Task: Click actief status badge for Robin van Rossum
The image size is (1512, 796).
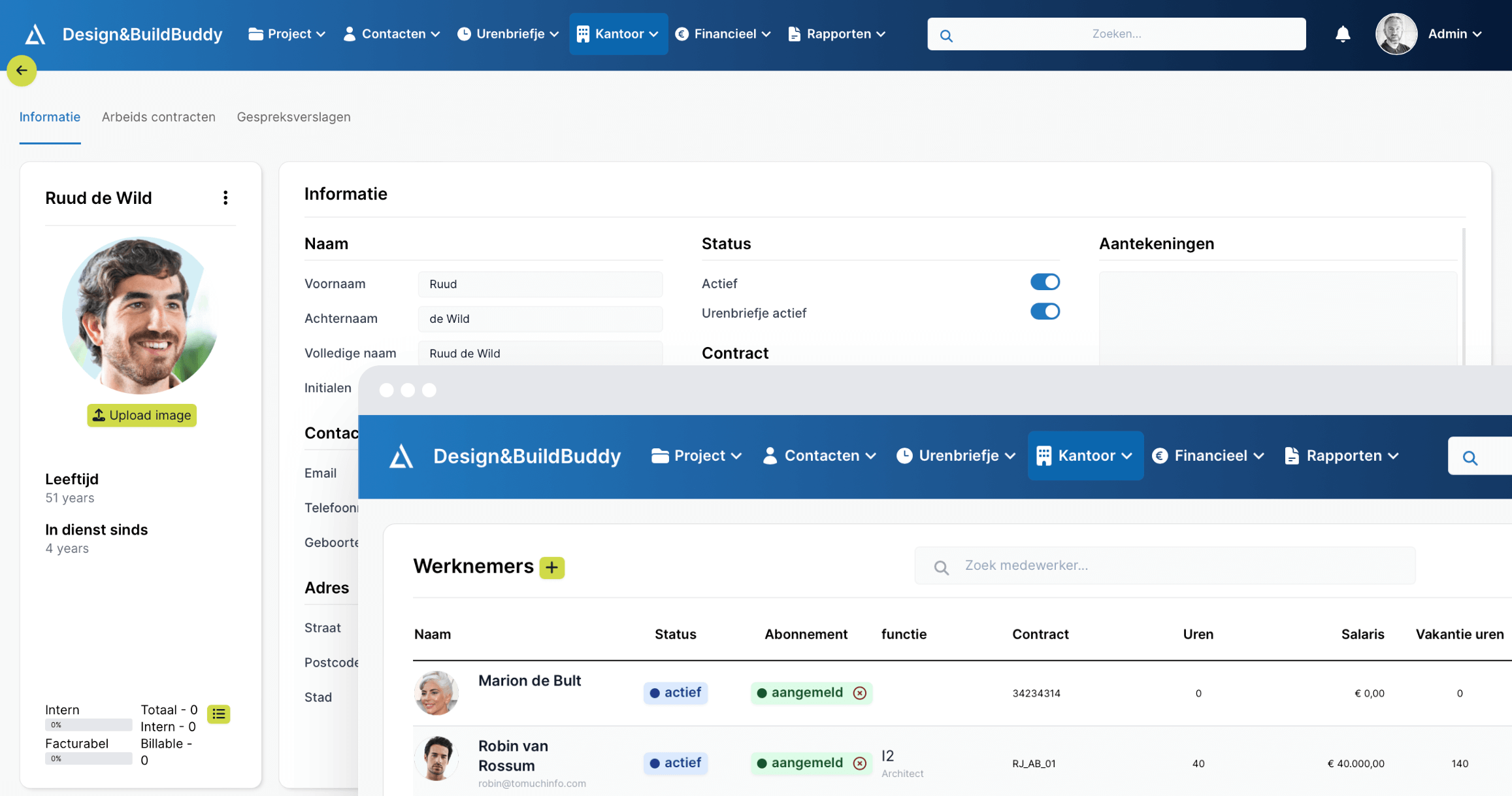Action: click(x=676, y=763)
